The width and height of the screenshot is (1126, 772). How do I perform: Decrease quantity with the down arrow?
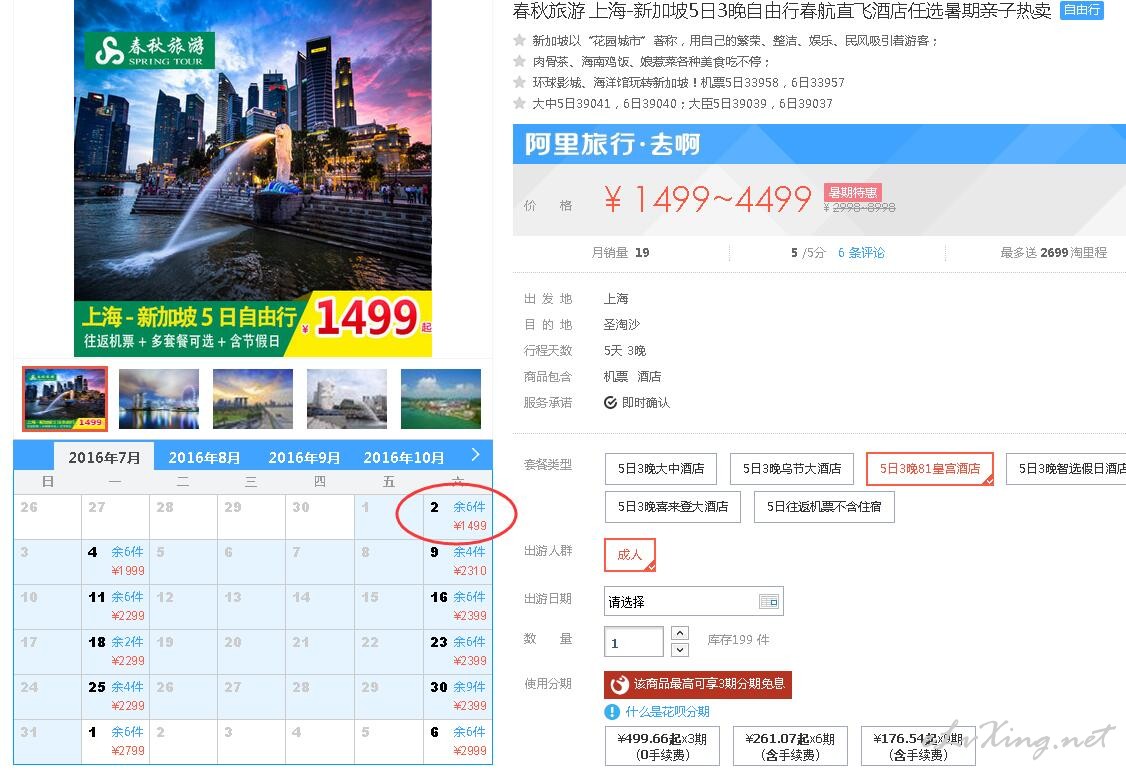coord(680,649)
